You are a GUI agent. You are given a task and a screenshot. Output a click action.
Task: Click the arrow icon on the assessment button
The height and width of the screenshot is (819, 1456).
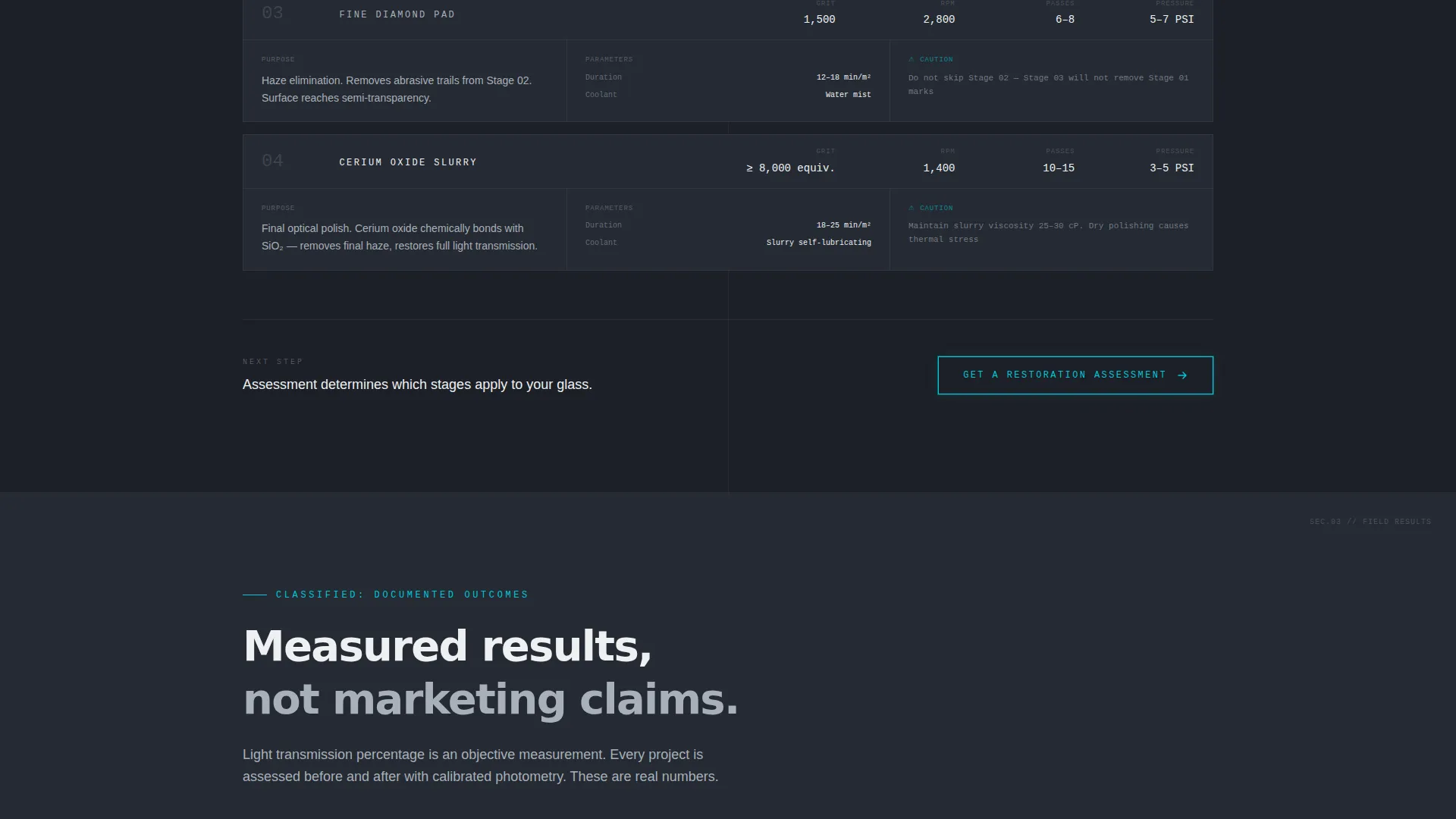click(x=1182, y=375)
